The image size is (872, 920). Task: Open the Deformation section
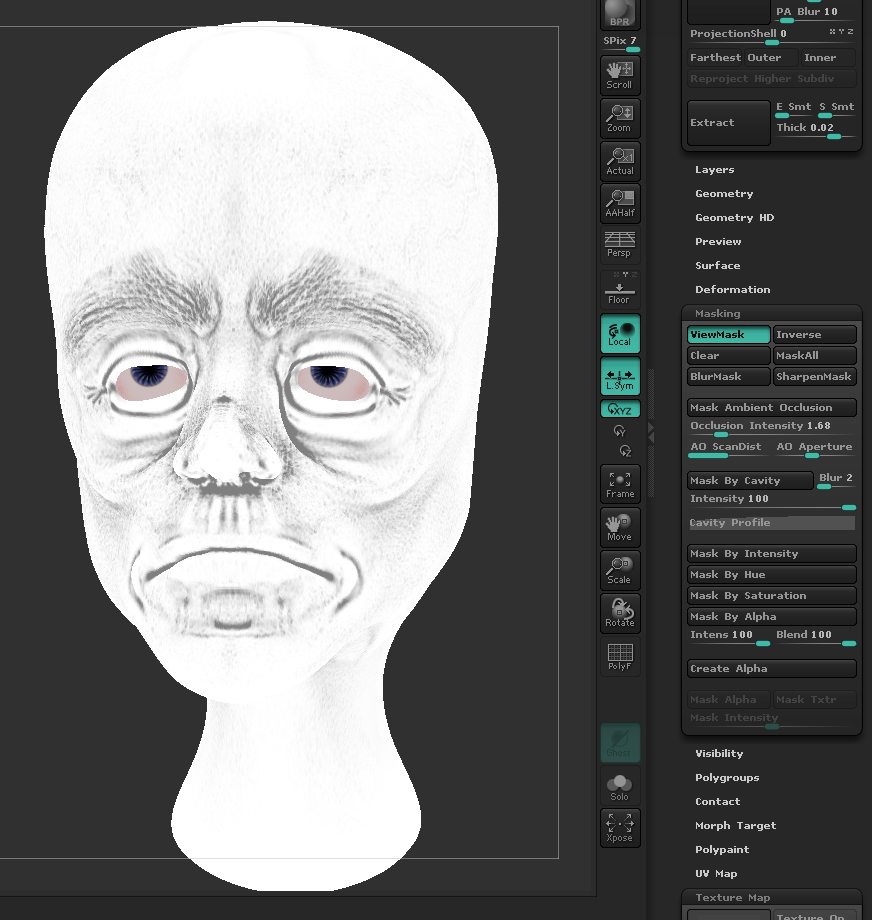click(733, 289)
